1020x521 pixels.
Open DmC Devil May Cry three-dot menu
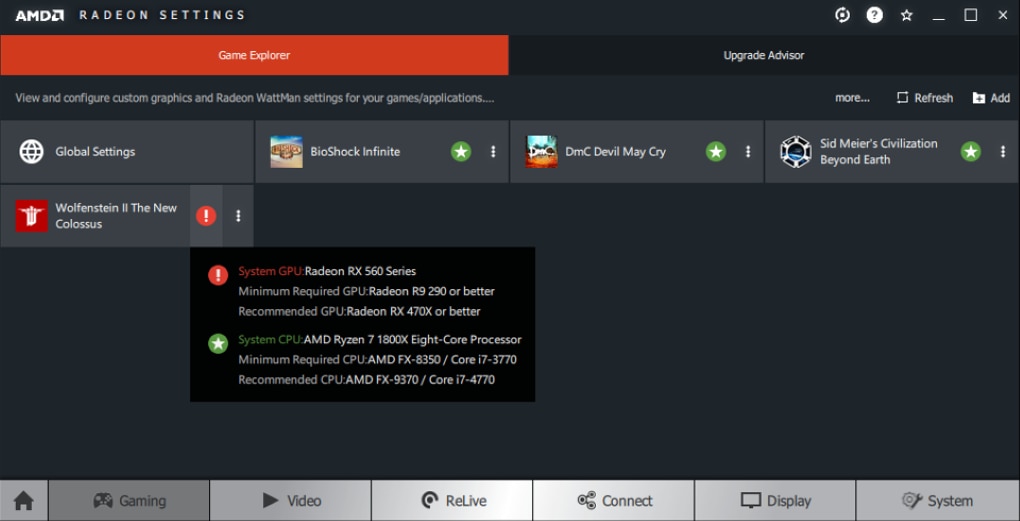[x=747, y=152]
